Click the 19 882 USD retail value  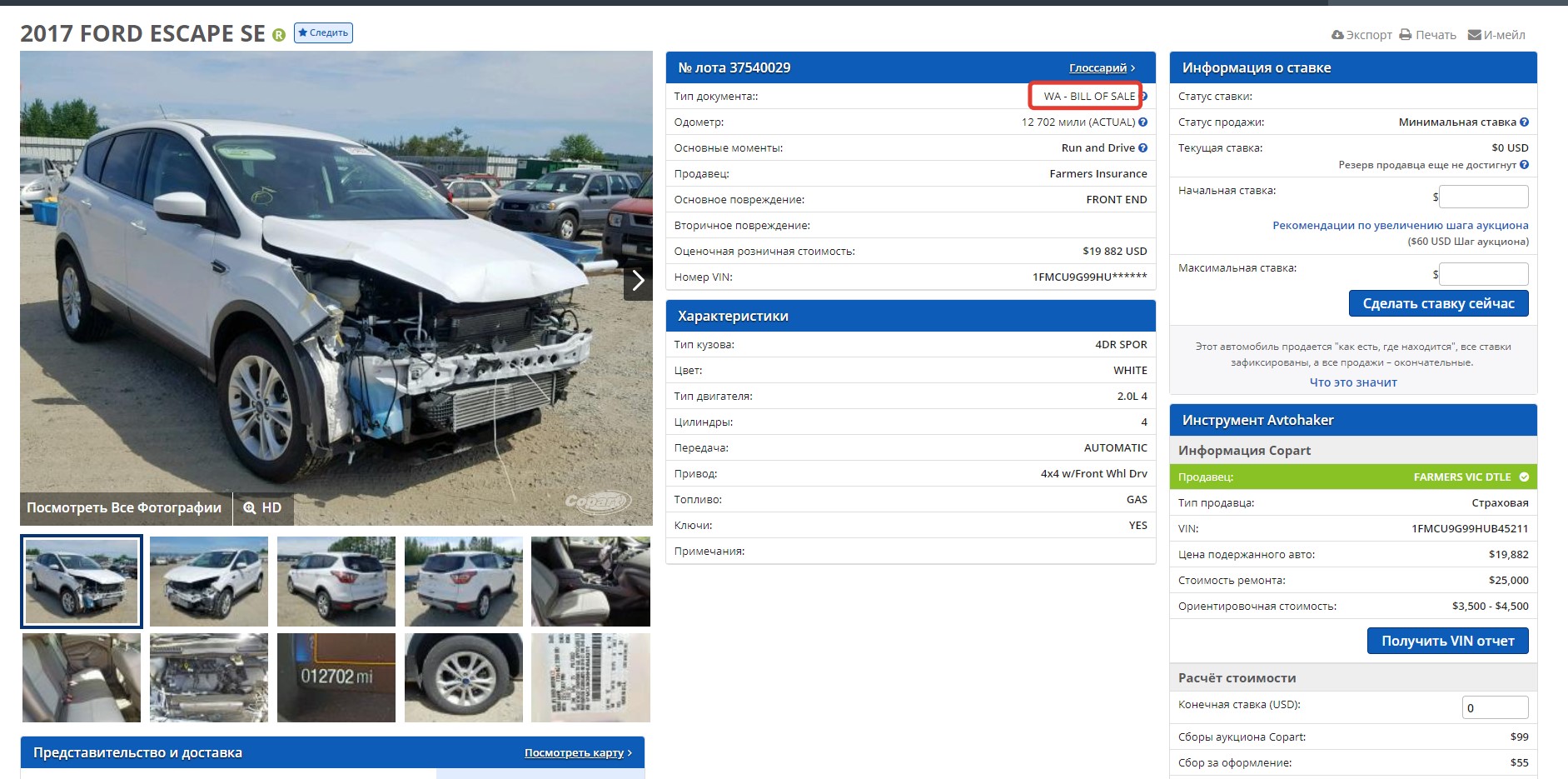pos(1114,251)
